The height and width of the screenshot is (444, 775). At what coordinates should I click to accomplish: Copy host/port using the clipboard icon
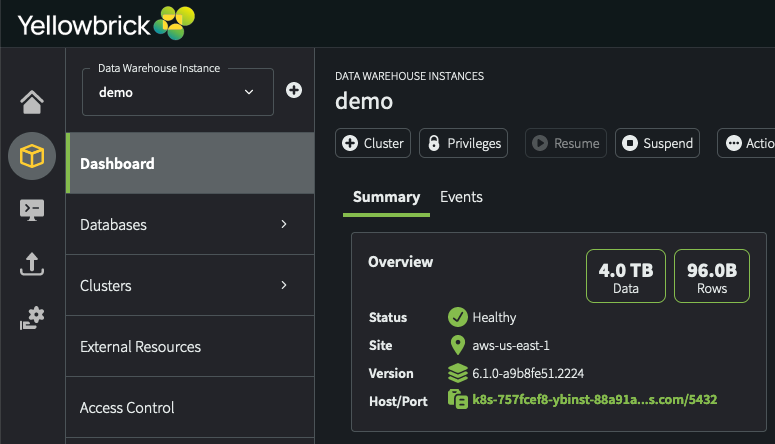458,399
